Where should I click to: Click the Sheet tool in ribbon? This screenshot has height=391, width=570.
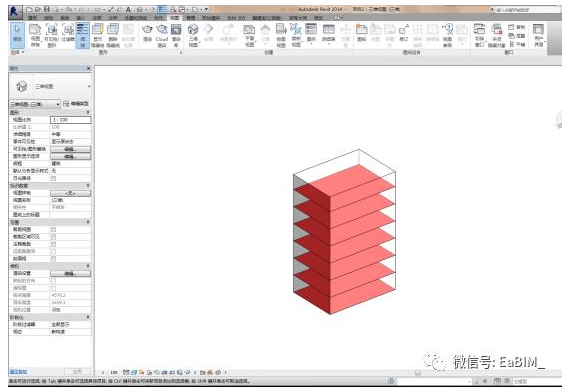[361, 33]
